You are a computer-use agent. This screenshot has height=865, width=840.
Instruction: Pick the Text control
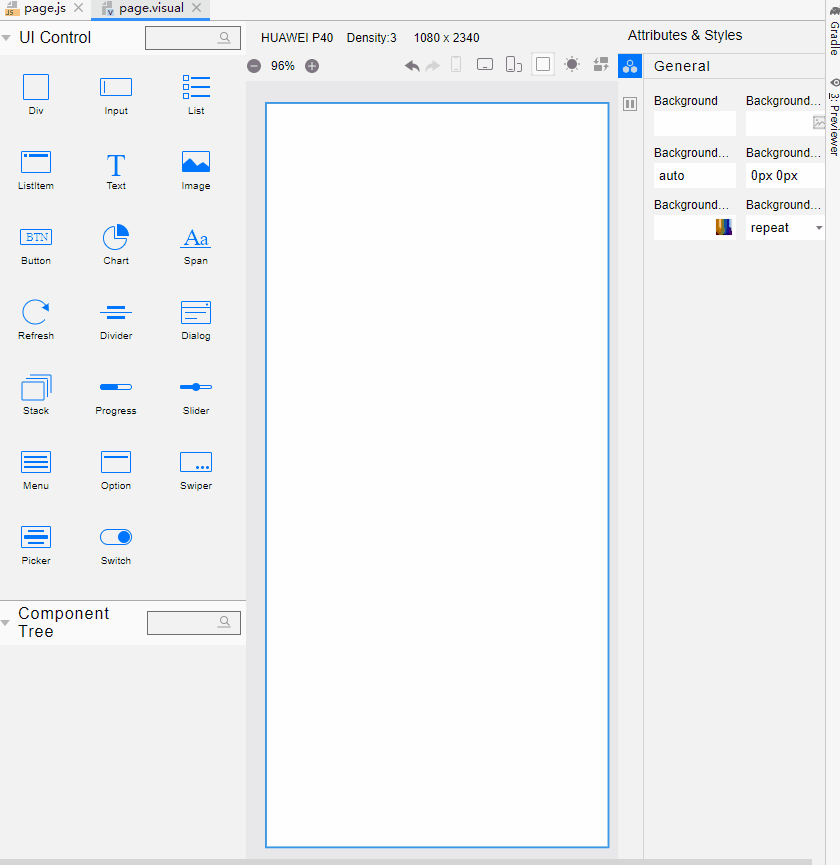pos(116,170)
